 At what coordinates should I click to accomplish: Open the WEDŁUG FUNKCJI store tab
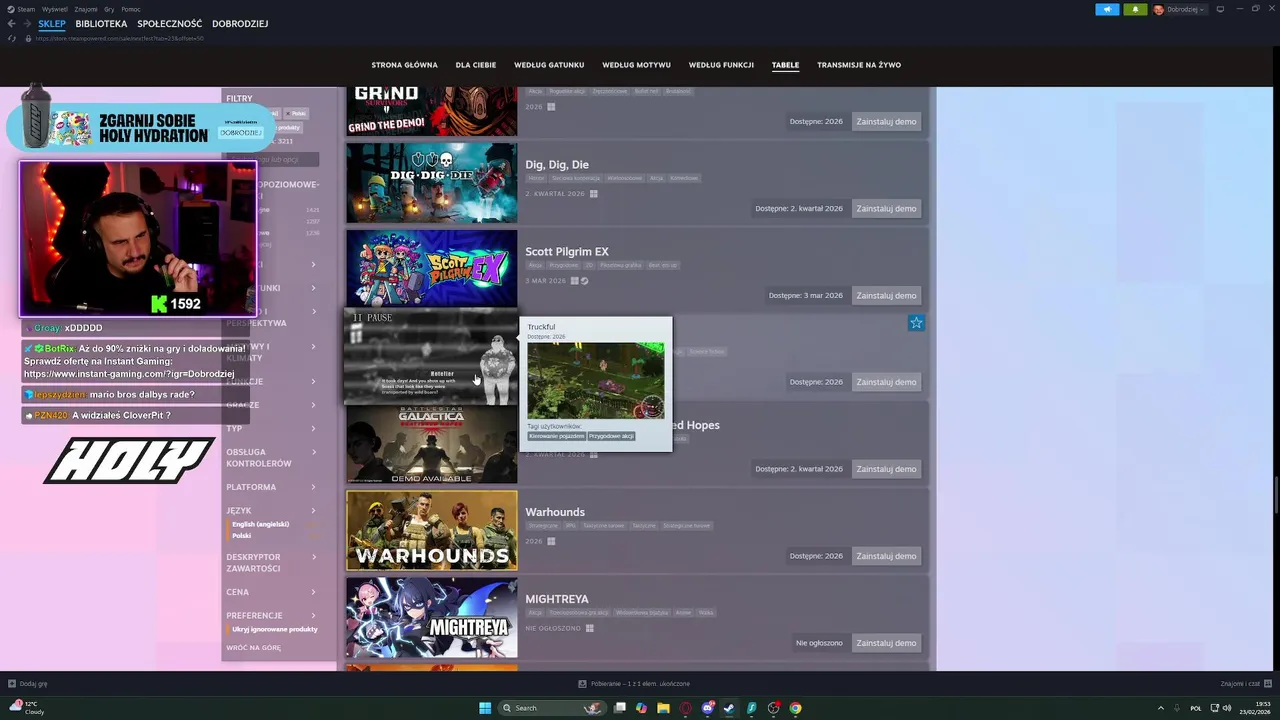[x=721, y=65]
